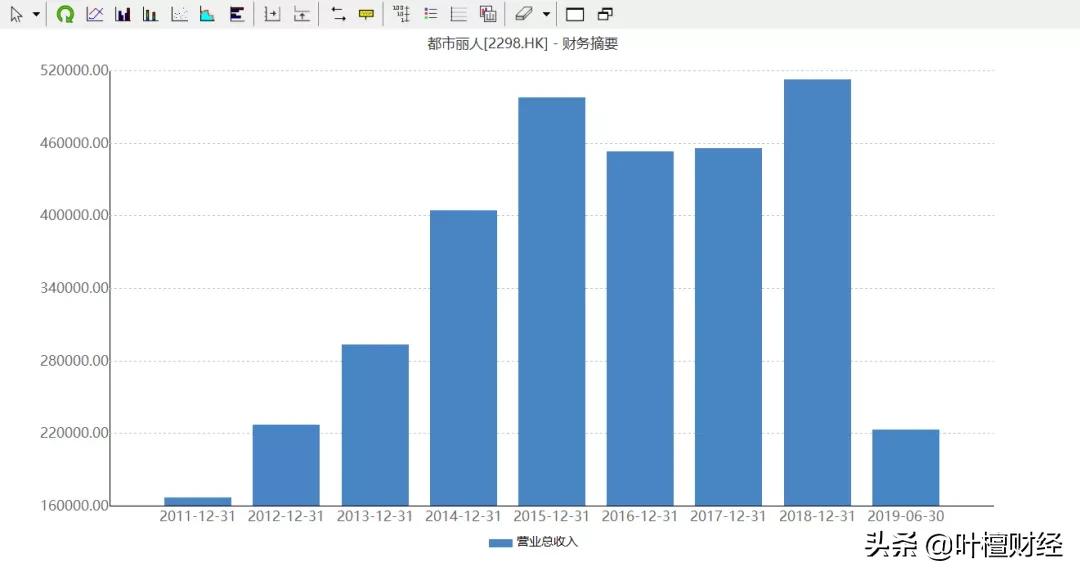The height and width of the screenshot is (576, 1080).
Task: Click the 340000.00 y-axis label
Action: (x=74, y=288)
